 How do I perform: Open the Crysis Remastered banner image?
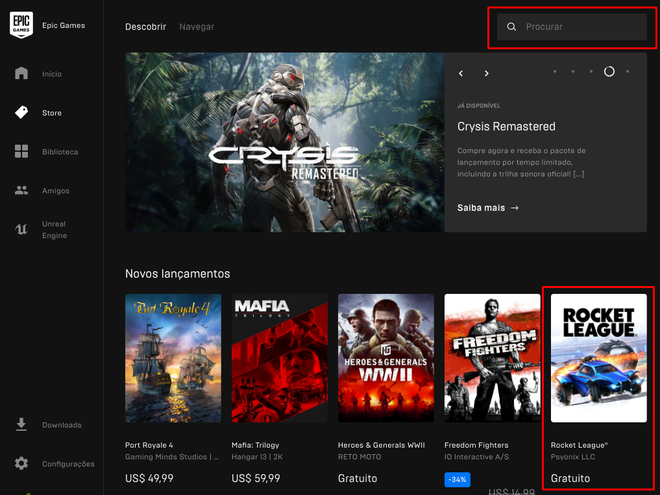[x=285, y=142]
